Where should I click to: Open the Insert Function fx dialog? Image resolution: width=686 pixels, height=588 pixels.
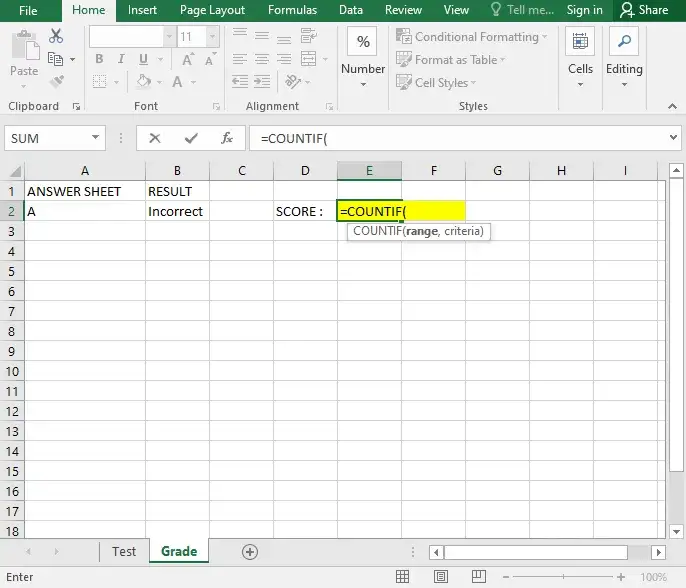click(x=227, y=138)
